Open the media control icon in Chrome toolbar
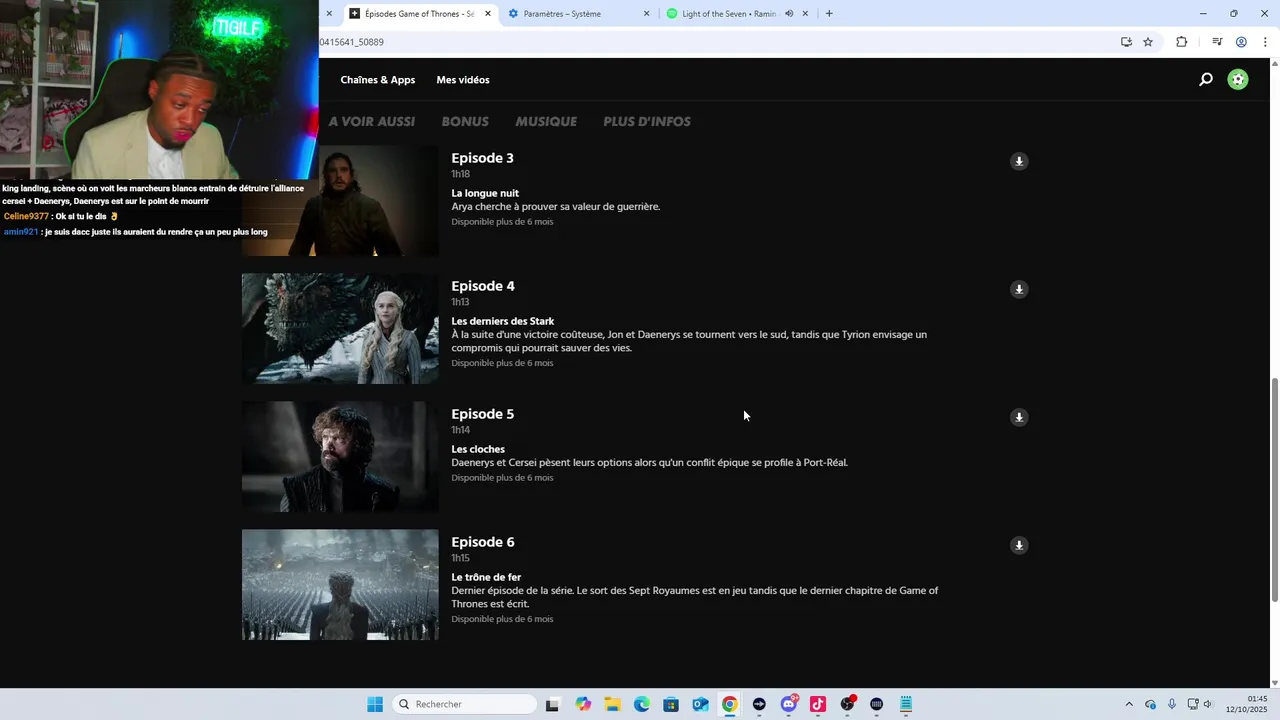This screenshot has width=1280, height=720. [x=1217, y=42]
